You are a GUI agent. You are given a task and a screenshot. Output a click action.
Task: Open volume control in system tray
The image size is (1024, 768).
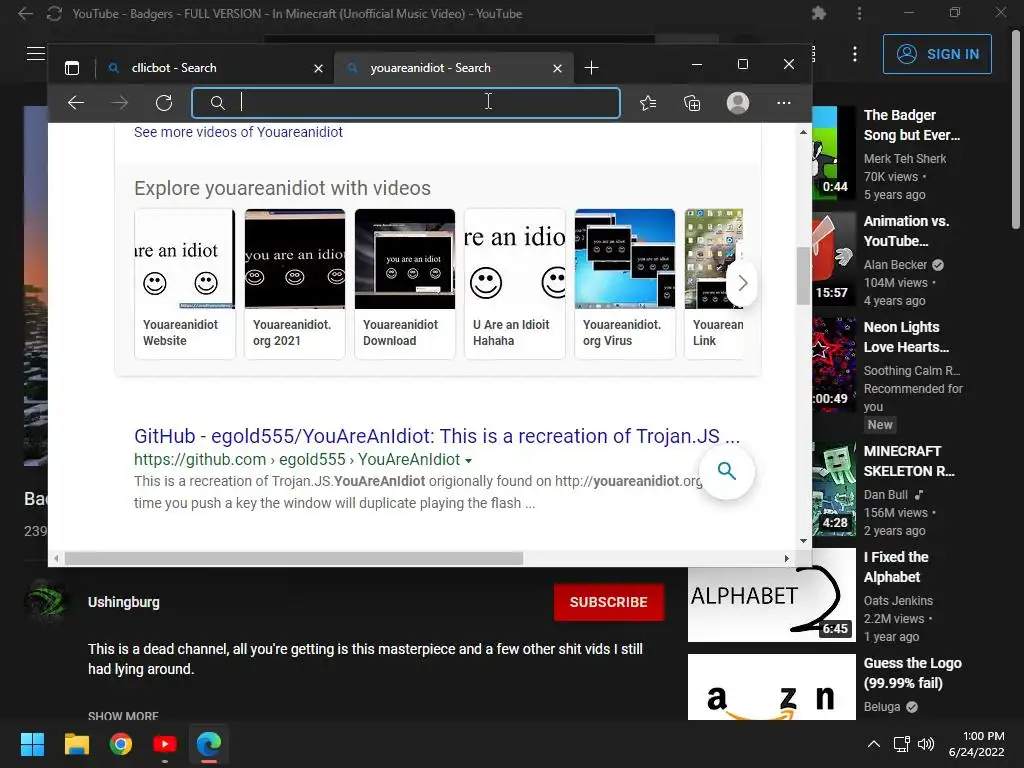[926, 744]
